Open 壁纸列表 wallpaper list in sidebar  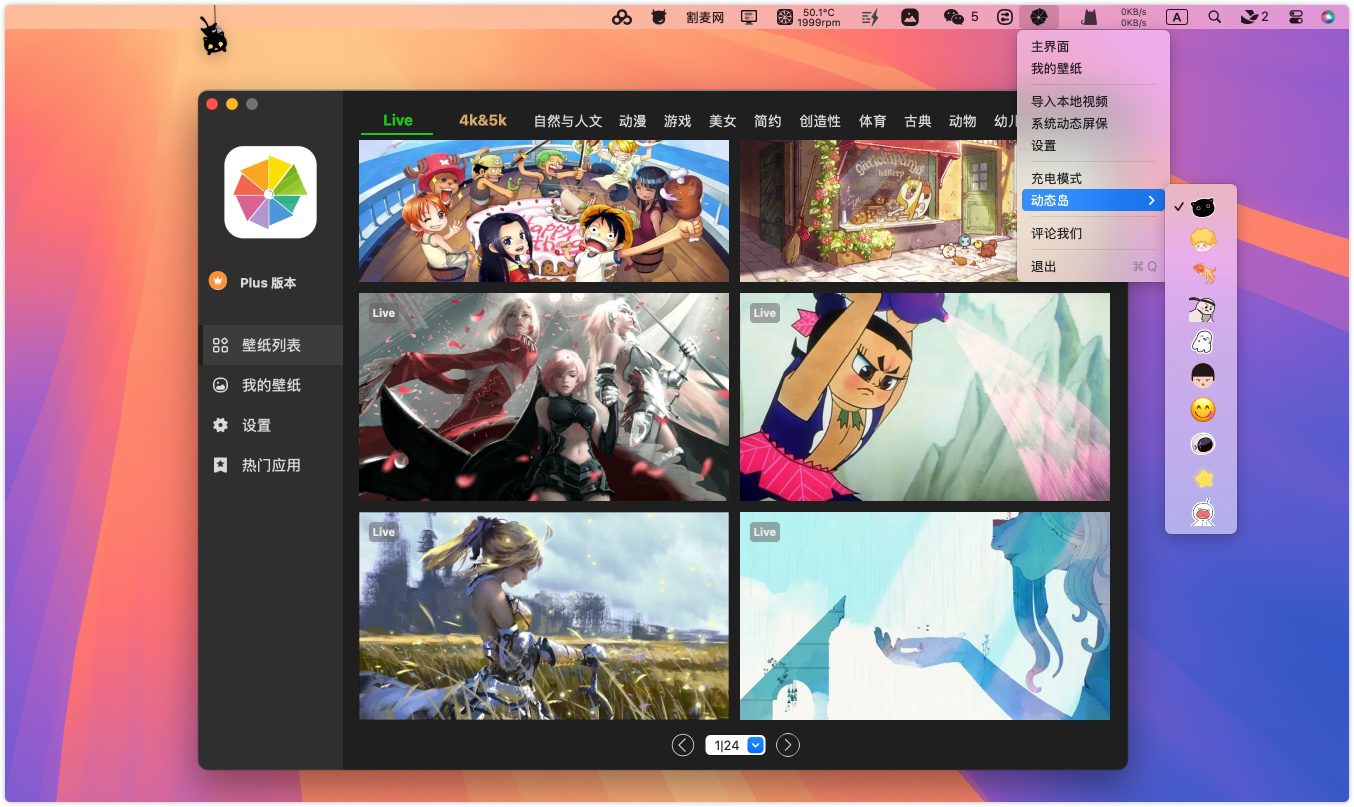[x=271, y=345]
